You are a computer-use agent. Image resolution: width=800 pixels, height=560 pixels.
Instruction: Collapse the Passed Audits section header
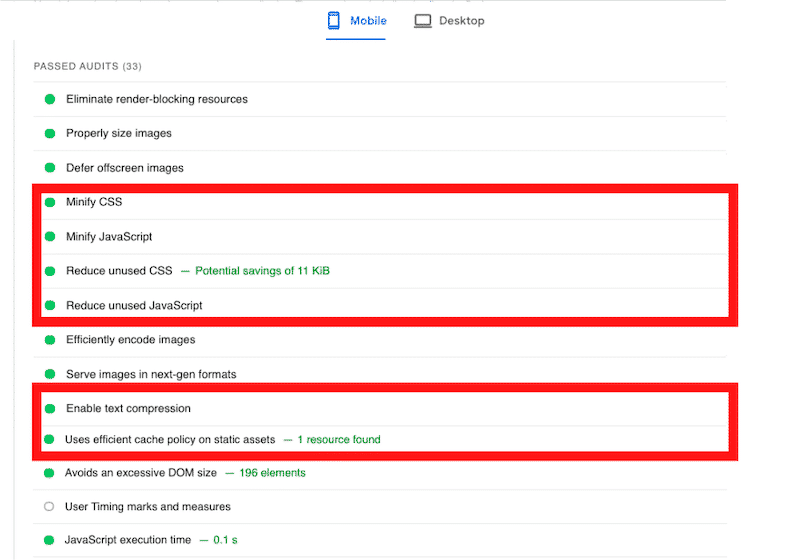(87, 67)
